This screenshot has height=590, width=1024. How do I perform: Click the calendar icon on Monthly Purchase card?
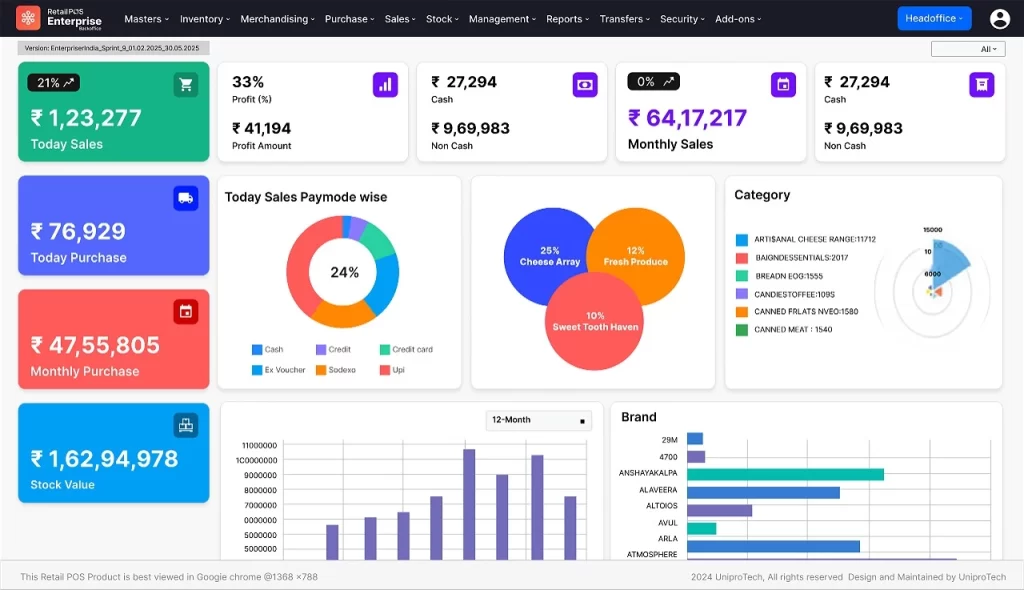[x=184, y=311]
